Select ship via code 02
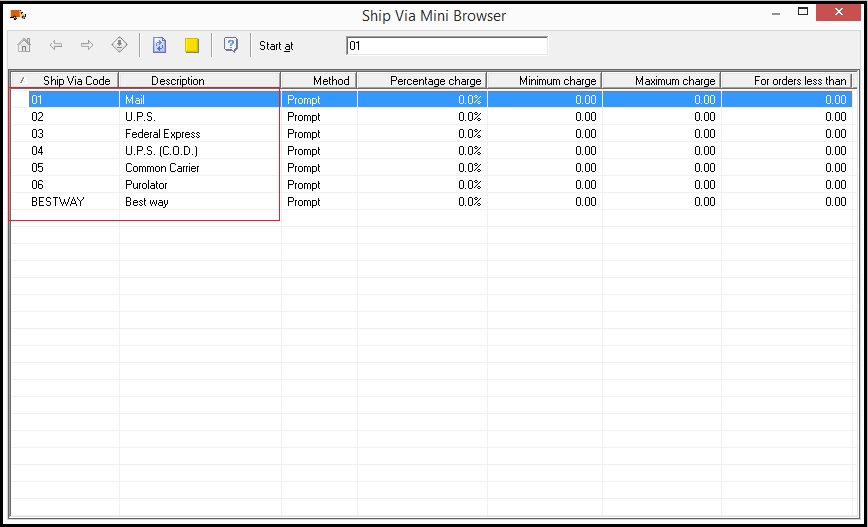 click(74, 117)
